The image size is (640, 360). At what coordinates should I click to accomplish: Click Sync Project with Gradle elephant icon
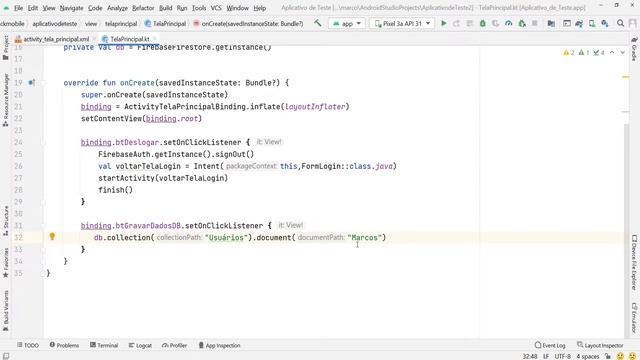point(579,24)
